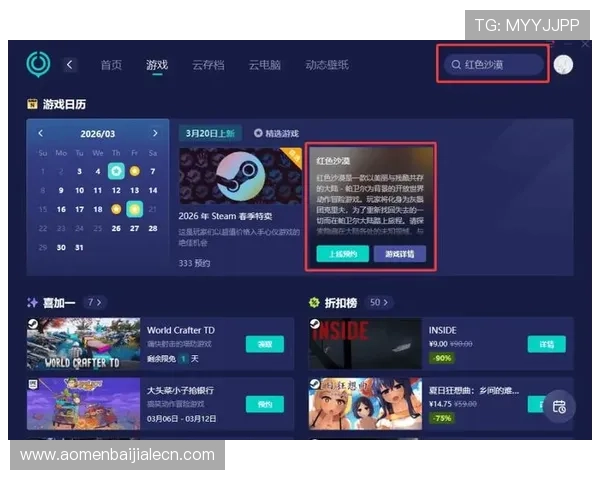Open the 动态壁纸 tab
The image size is (600, 480).
327,65
